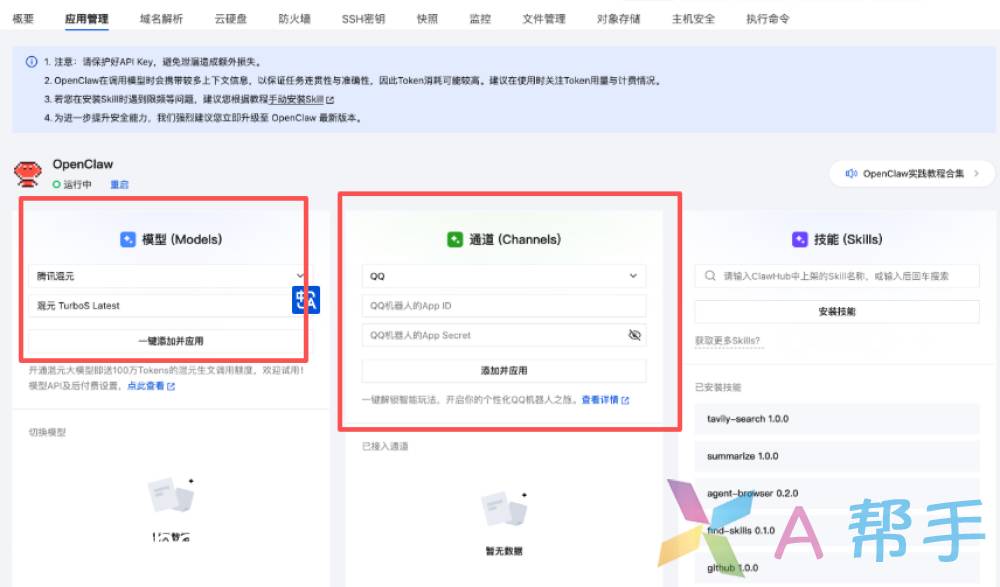Image resolution: width=1000 pixels, height=587 pixels.
Task: Click the green Channels section icon
Action: tap(455, 240)
